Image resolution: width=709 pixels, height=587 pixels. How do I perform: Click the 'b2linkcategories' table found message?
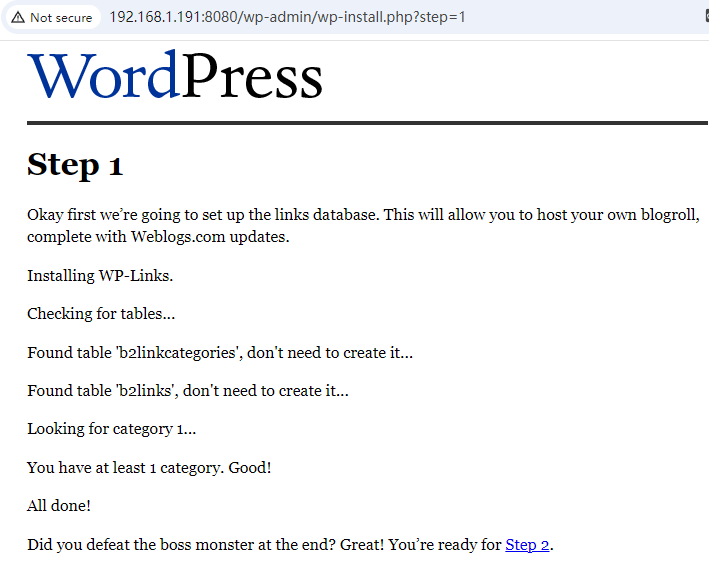point(219,352)
